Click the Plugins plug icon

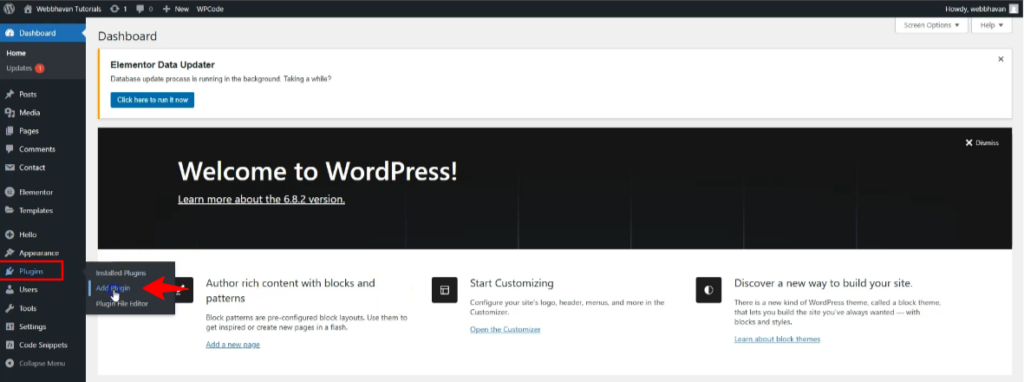10,270
